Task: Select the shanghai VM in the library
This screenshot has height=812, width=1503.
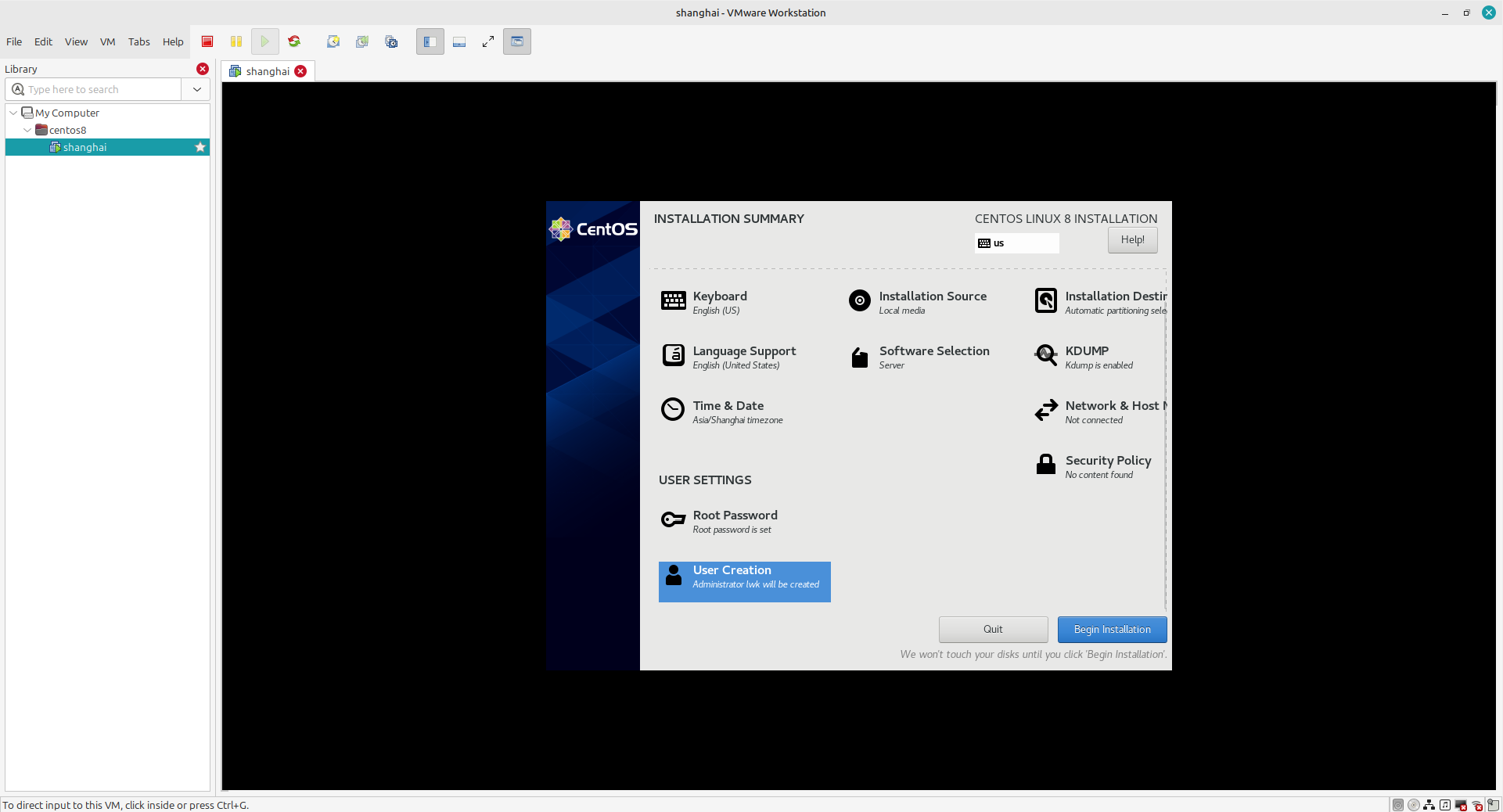Action: (x=107, y=147)
